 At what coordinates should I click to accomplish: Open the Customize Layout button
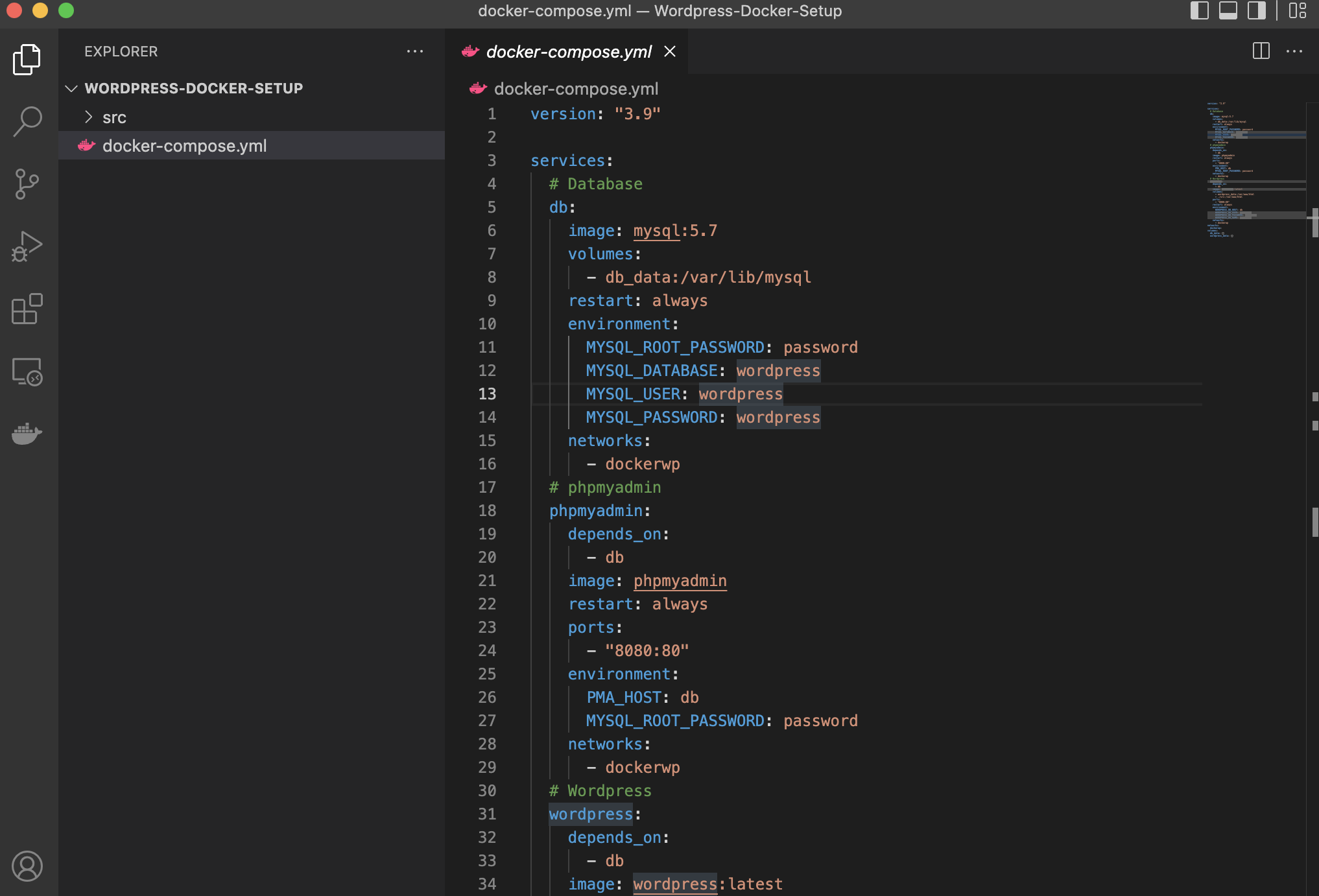coord(1298,10)
